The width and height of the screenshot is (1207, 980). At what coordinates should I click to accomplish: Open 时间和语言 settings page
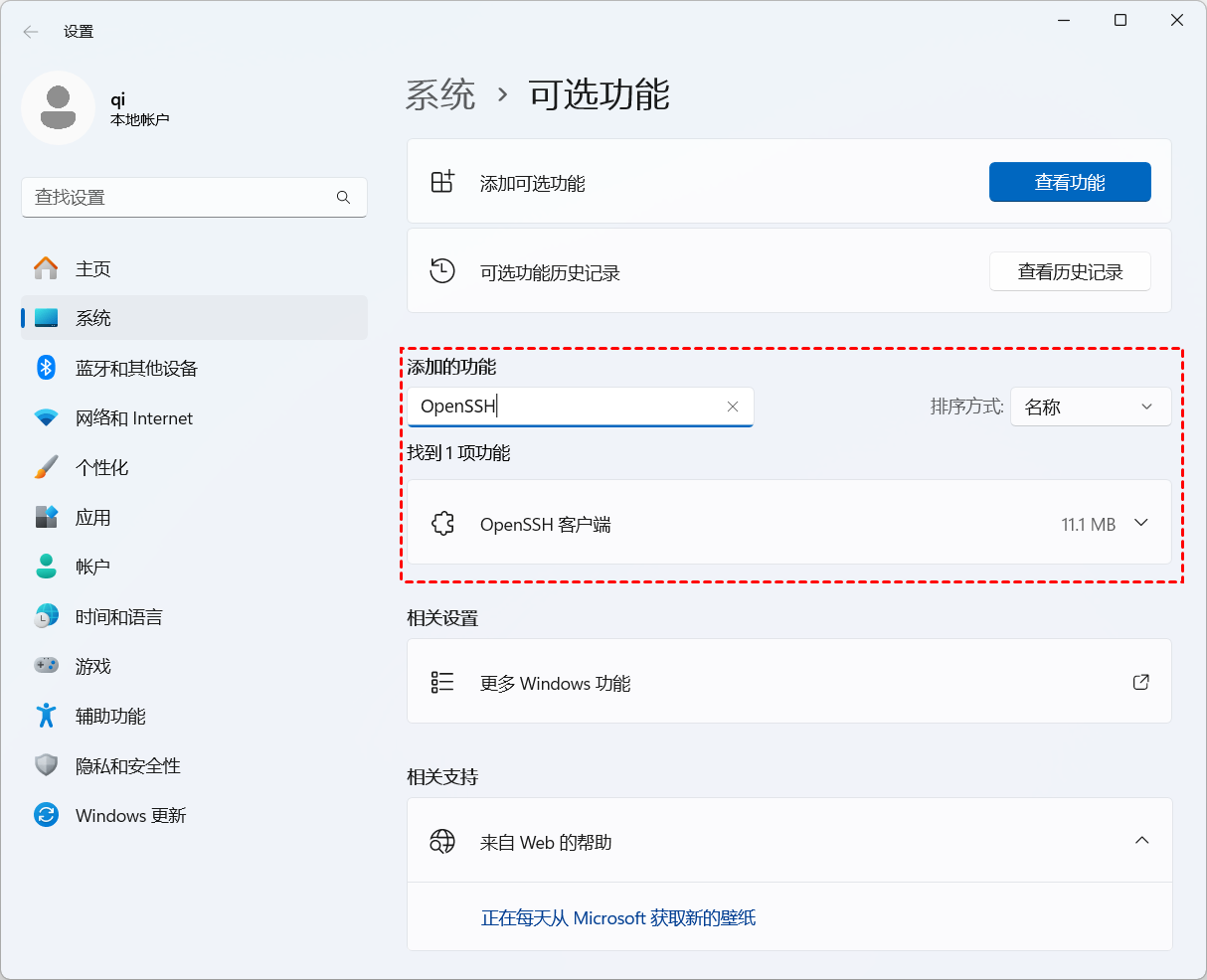click(x=194, y=616)
